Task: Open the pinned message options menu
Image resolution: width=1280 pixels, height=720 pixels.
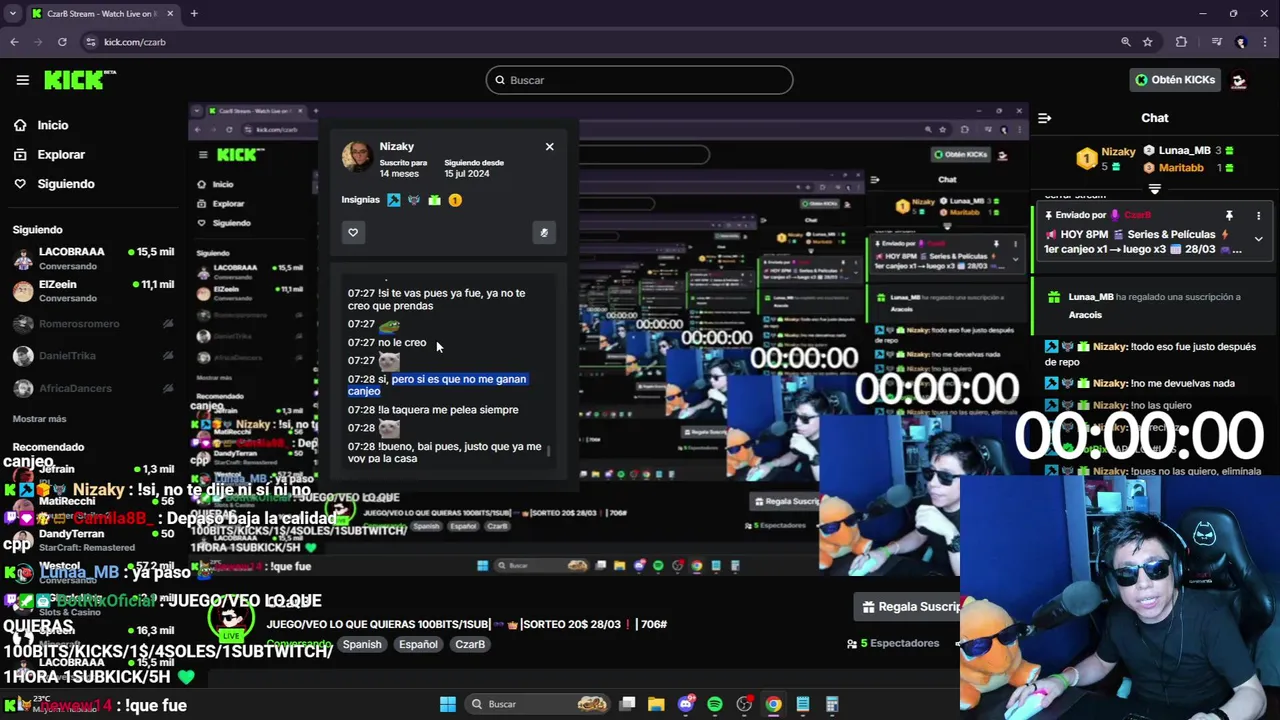Action: (1258, 215)
